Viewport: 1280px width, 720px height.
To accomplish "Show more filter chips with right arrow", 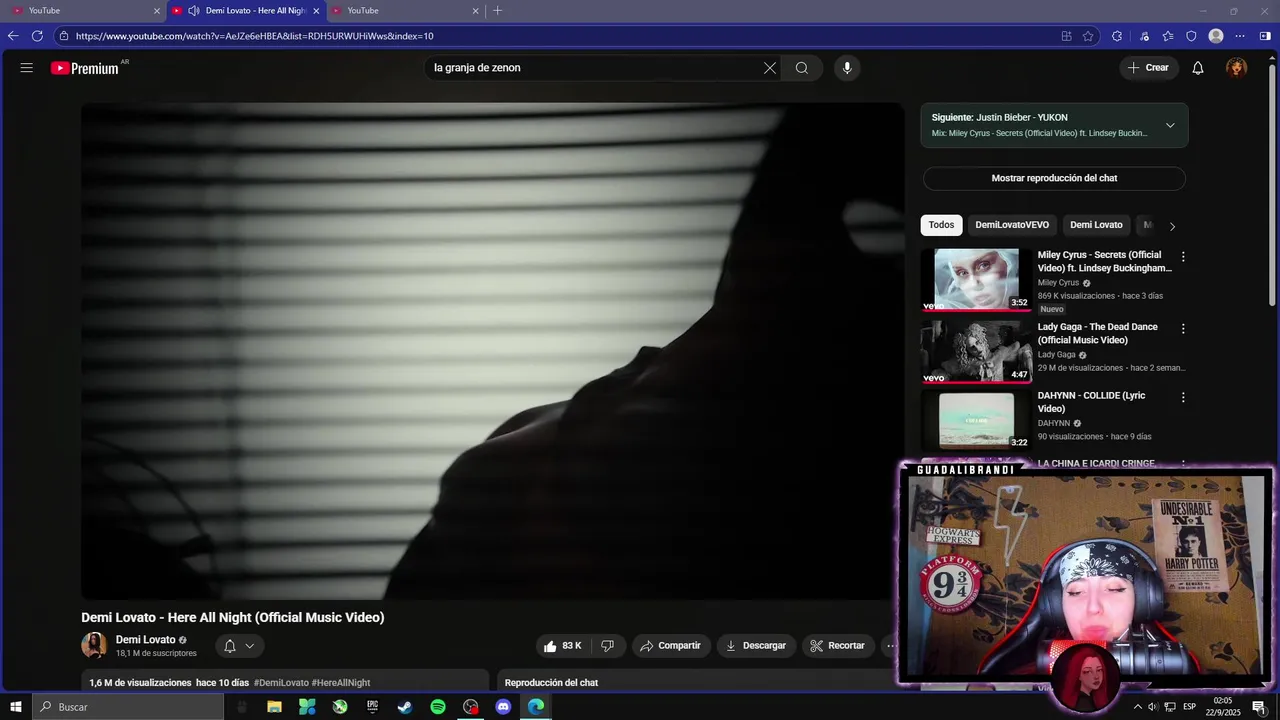I will click(x=1172, y=226).
